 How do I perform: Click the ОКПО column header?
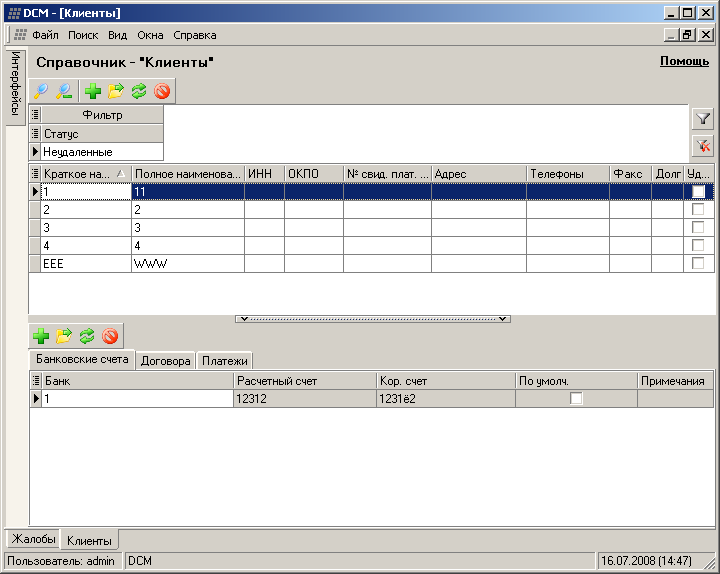314,174
